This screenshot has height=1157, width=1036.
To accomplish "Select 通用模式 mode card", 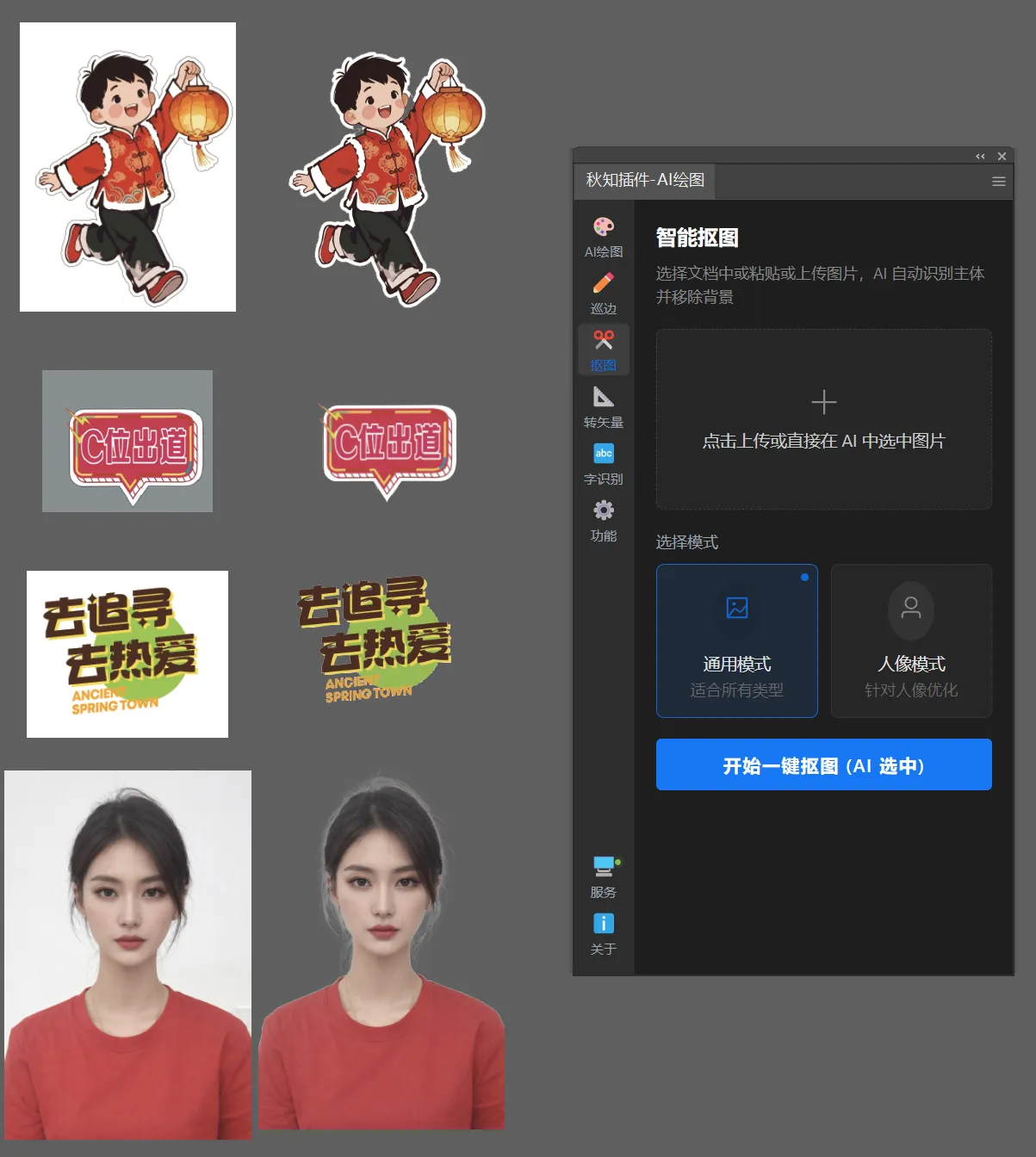I will coord(736,640).
